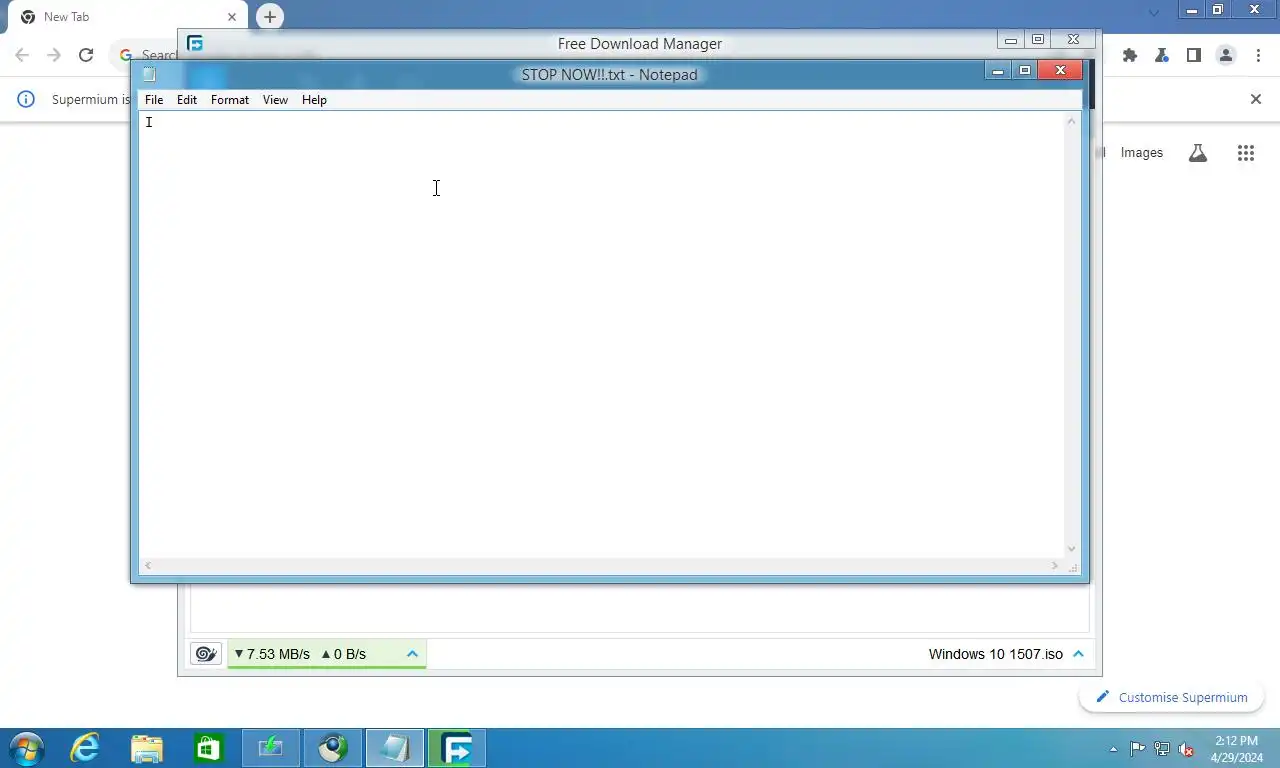Image resolution: width=1280 pixels, height=768 pixels.
Task: Open the browser tab search dropdown arrow
Action: pos(1154,13)
